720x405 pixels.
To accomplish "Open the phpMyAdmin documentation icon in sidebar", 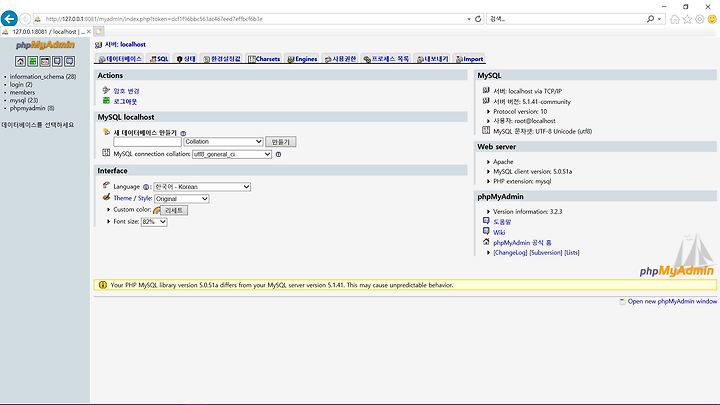I will point(57,61).
